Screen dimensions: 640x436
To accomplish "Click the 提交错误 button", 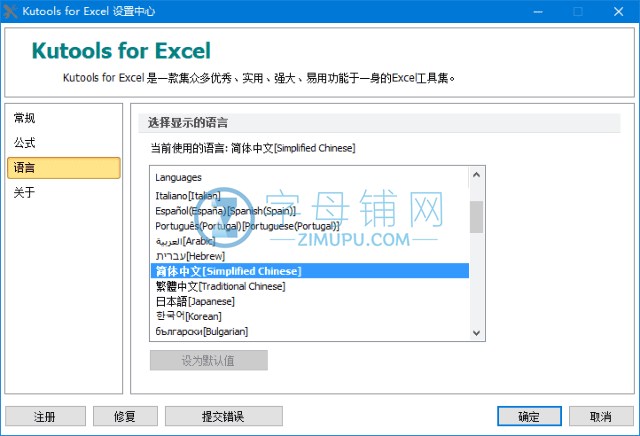I will tap(223, 416).
